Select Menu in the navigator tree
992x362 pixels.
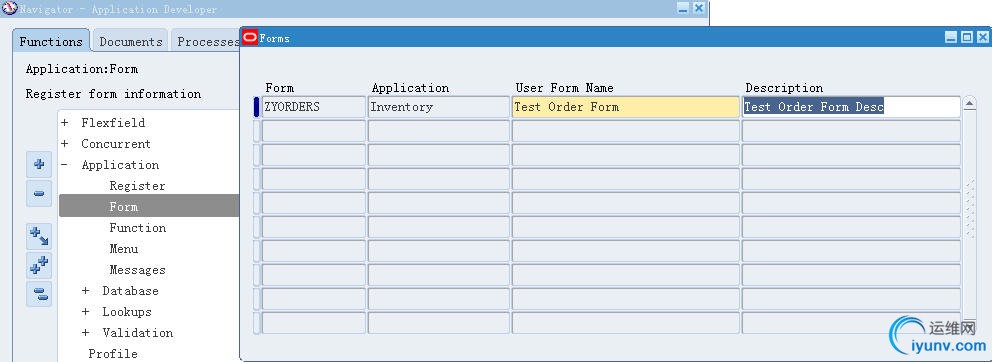pyautogui.click(x=123, y=249)
